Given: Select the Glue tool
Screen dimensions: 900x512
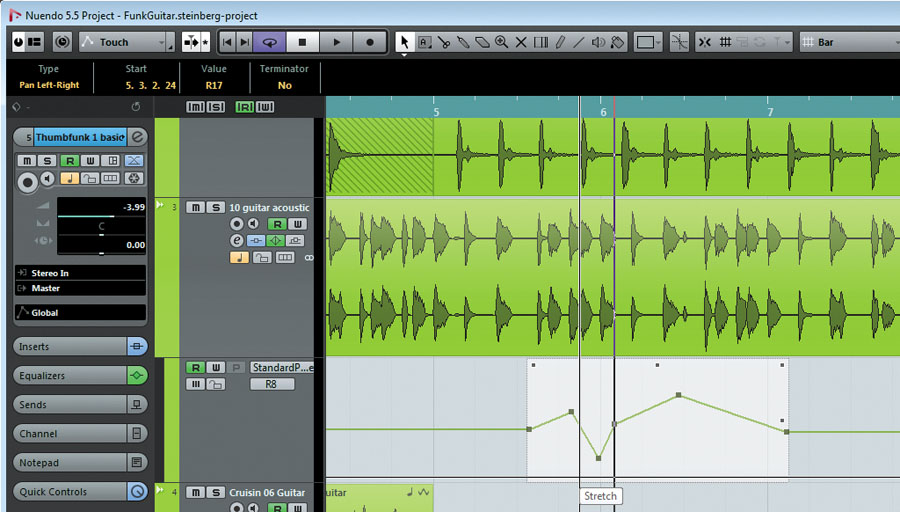Looking at the screenshot, I should [x=463, y=42].
